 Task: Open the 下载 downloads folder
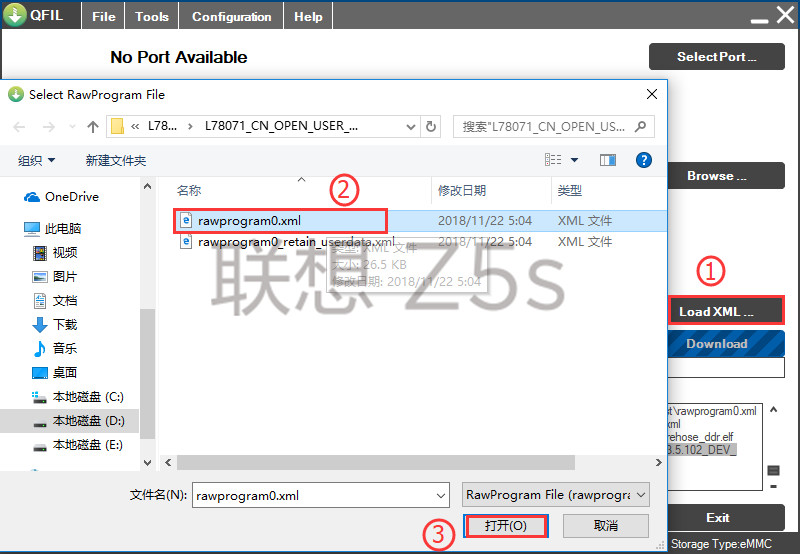(x=65, y=324)
